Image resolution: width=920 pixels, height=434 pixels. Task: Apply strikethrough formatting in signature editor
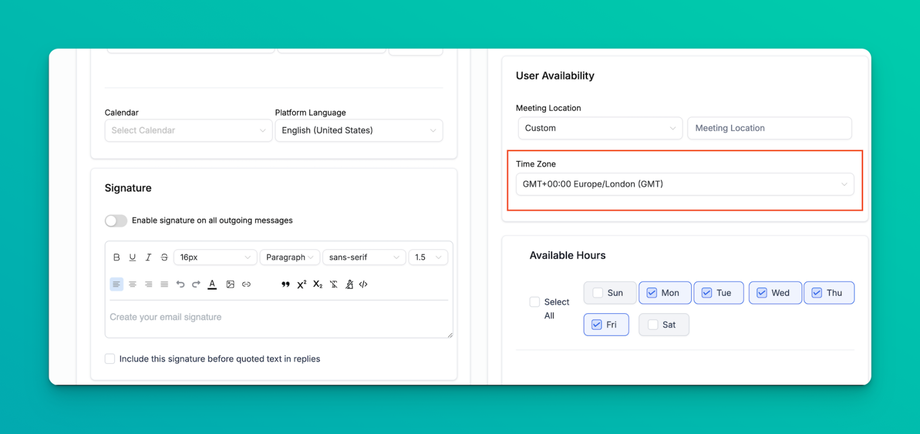tap(164, 257)
